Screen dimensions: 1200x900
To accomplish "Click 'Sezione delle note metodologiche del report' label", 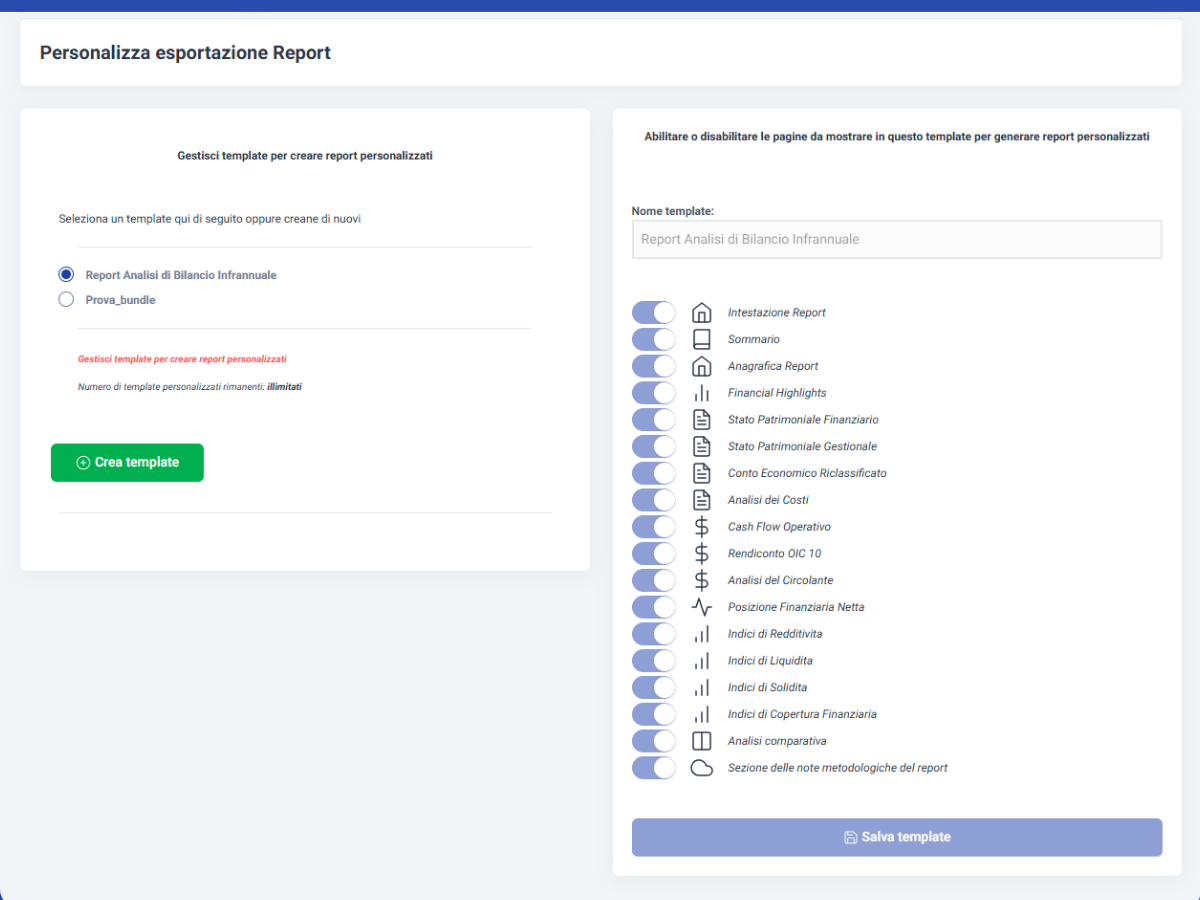I will 838,768.
